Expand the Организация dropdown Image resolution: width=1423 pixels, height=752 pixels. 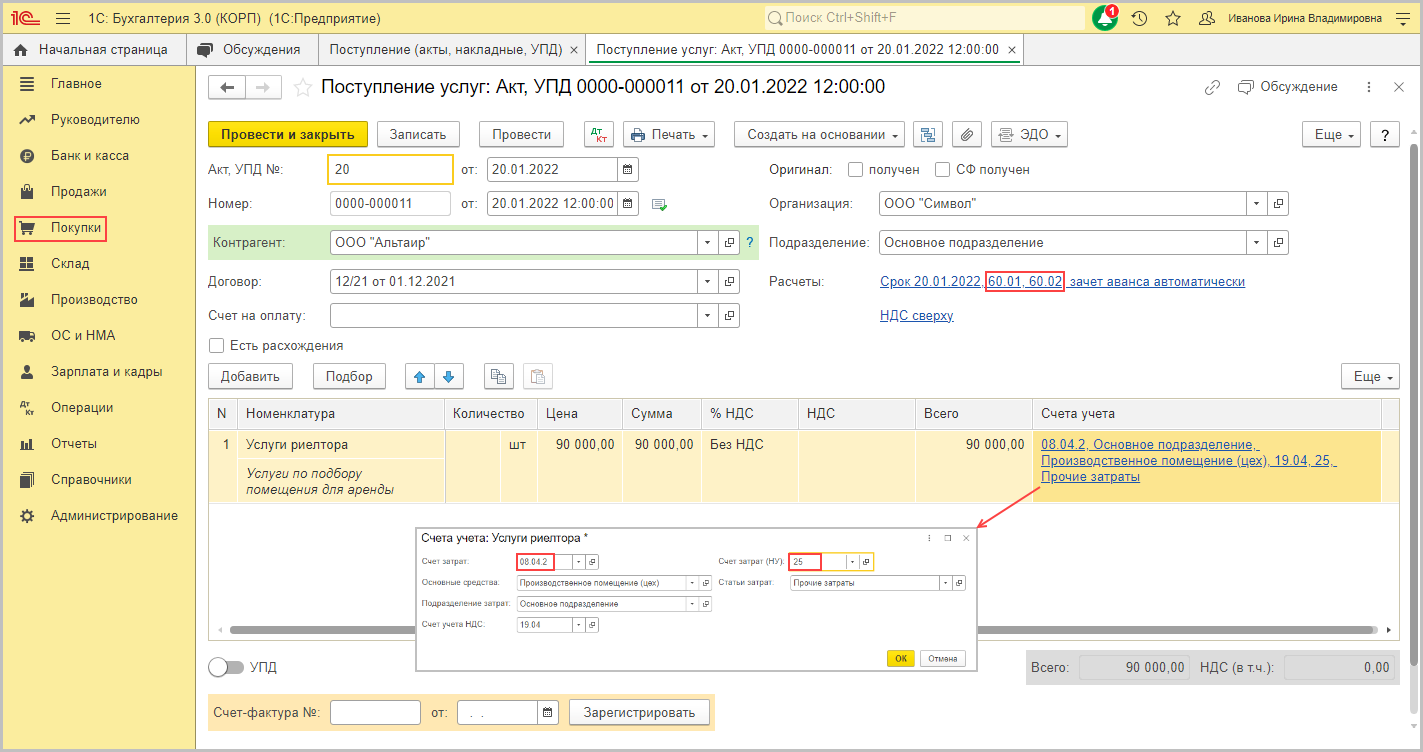click(x=1258, y=204)
